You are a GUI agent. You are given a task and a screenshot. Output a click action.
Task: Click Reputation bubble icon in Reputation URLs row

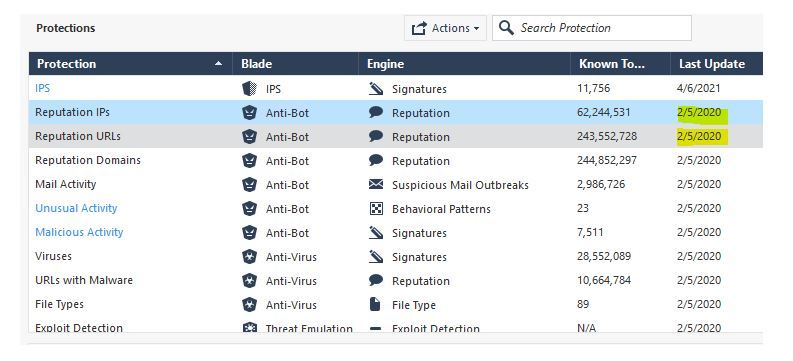point(376,137)
